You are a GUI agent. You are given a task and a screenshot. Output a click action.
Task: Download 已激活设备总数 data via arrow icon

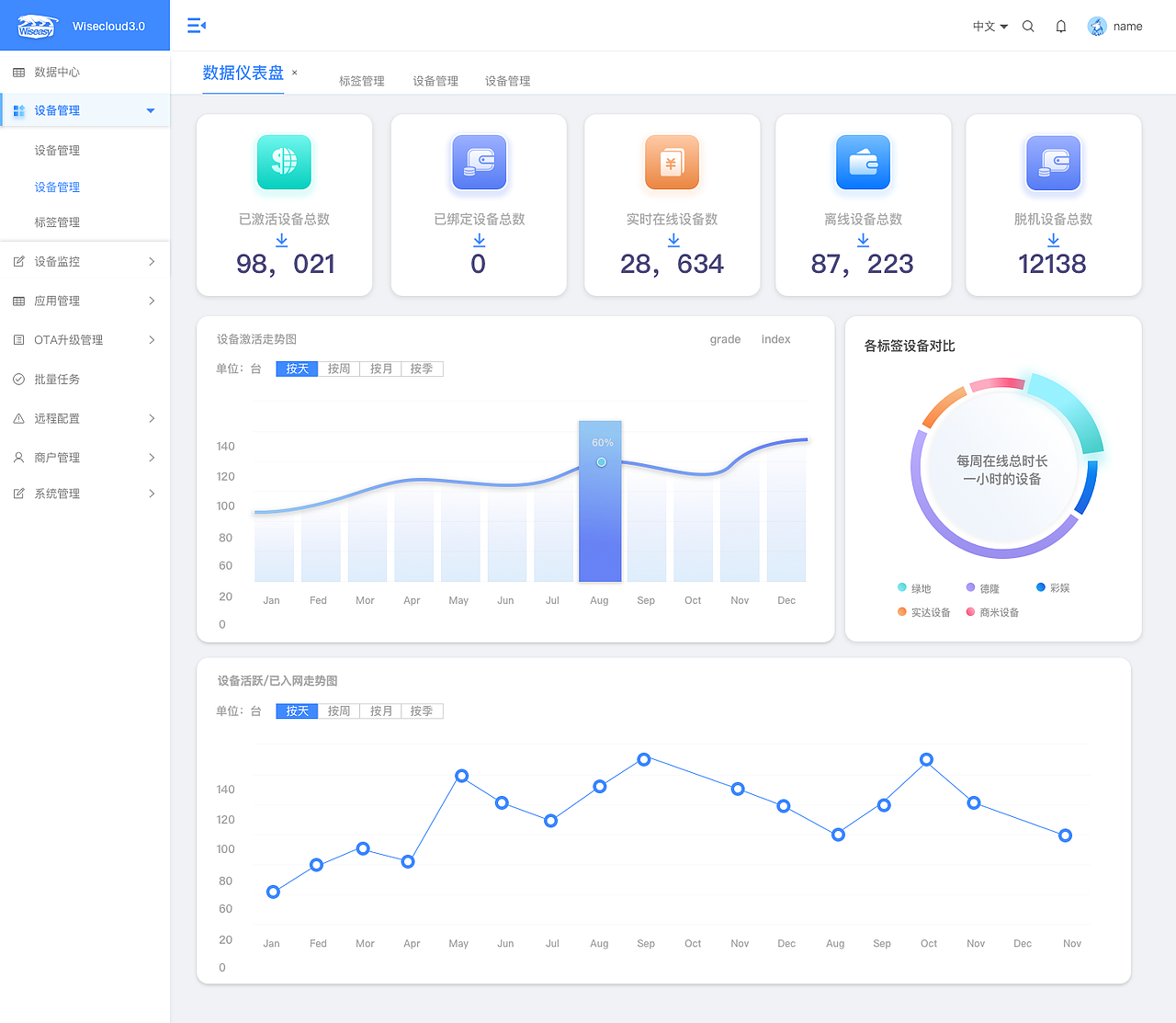[x=282, y=240]
